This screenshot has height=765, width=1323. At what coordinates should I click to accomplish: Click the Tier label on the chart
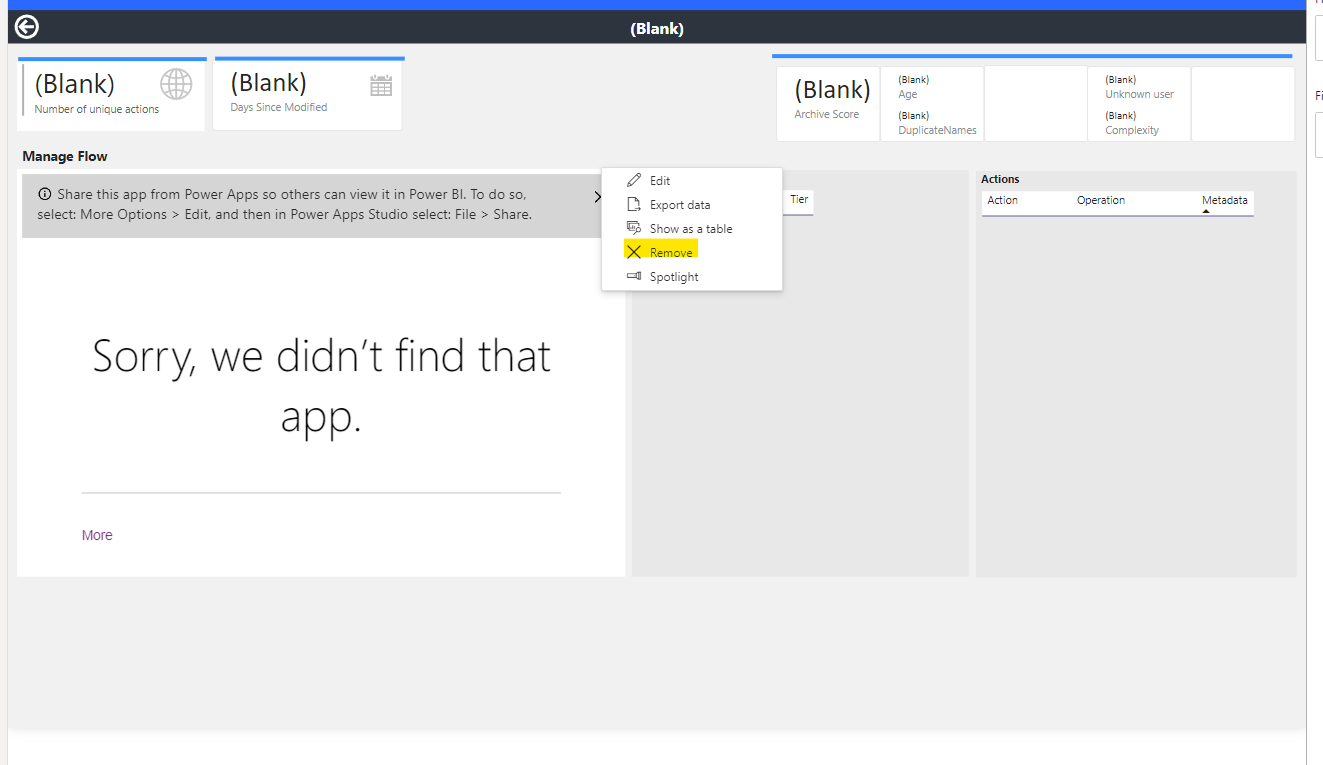(798, 200)
